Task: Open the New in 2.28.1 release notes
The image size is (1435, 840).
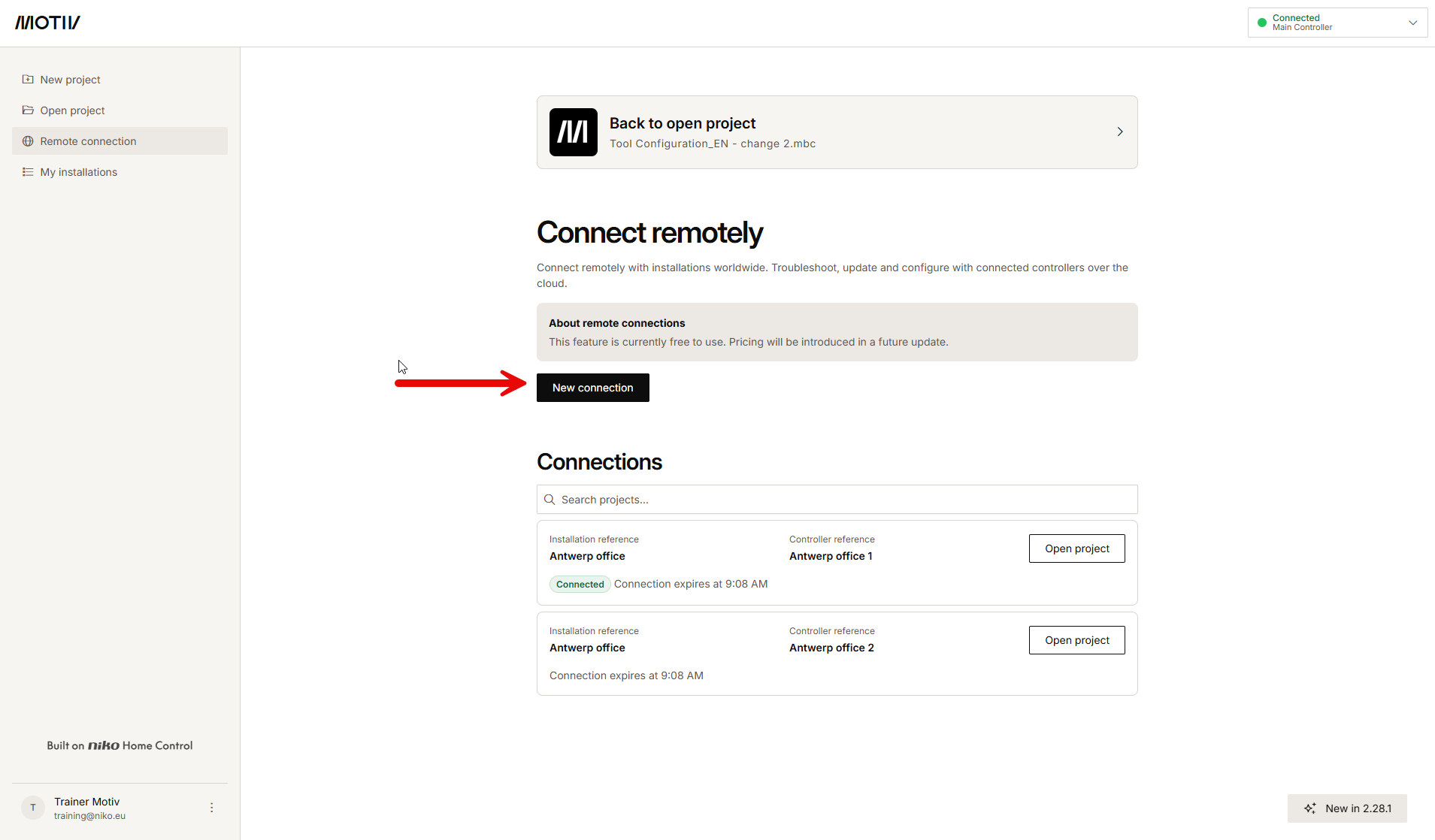Action: tap(1347, 808)
